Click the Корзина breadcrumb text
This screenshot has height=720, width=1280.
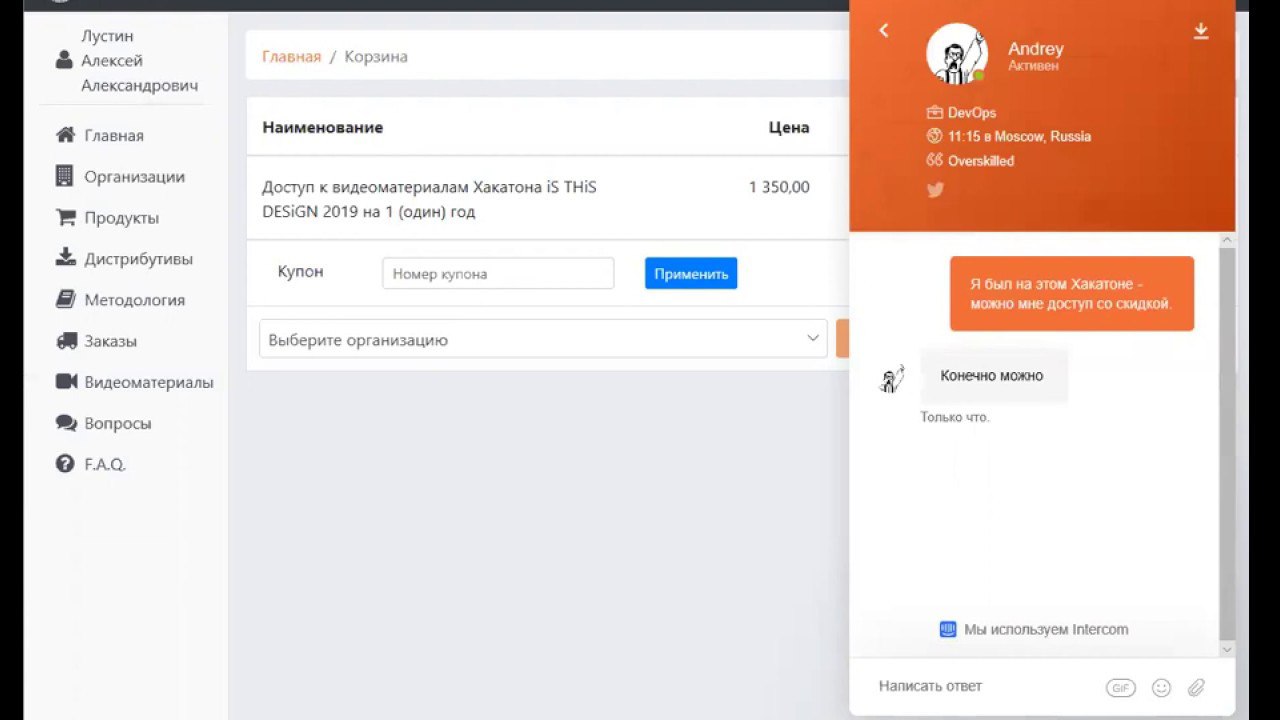pyautogui.click(x=376, y=56)
